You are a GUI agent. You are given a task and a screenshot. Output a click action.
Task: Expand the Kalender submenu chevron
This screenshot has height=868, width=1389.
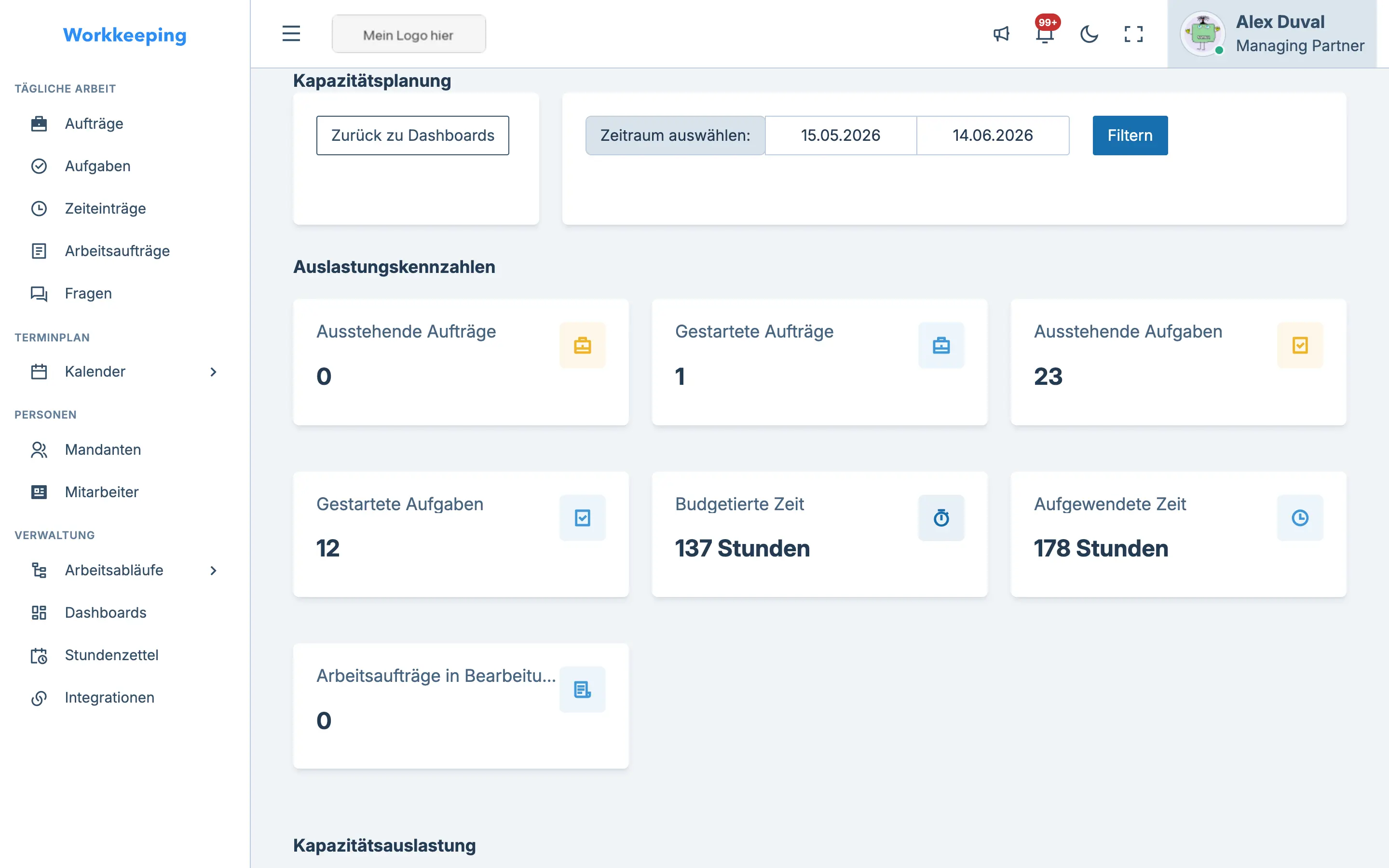(x=213, y=372)
